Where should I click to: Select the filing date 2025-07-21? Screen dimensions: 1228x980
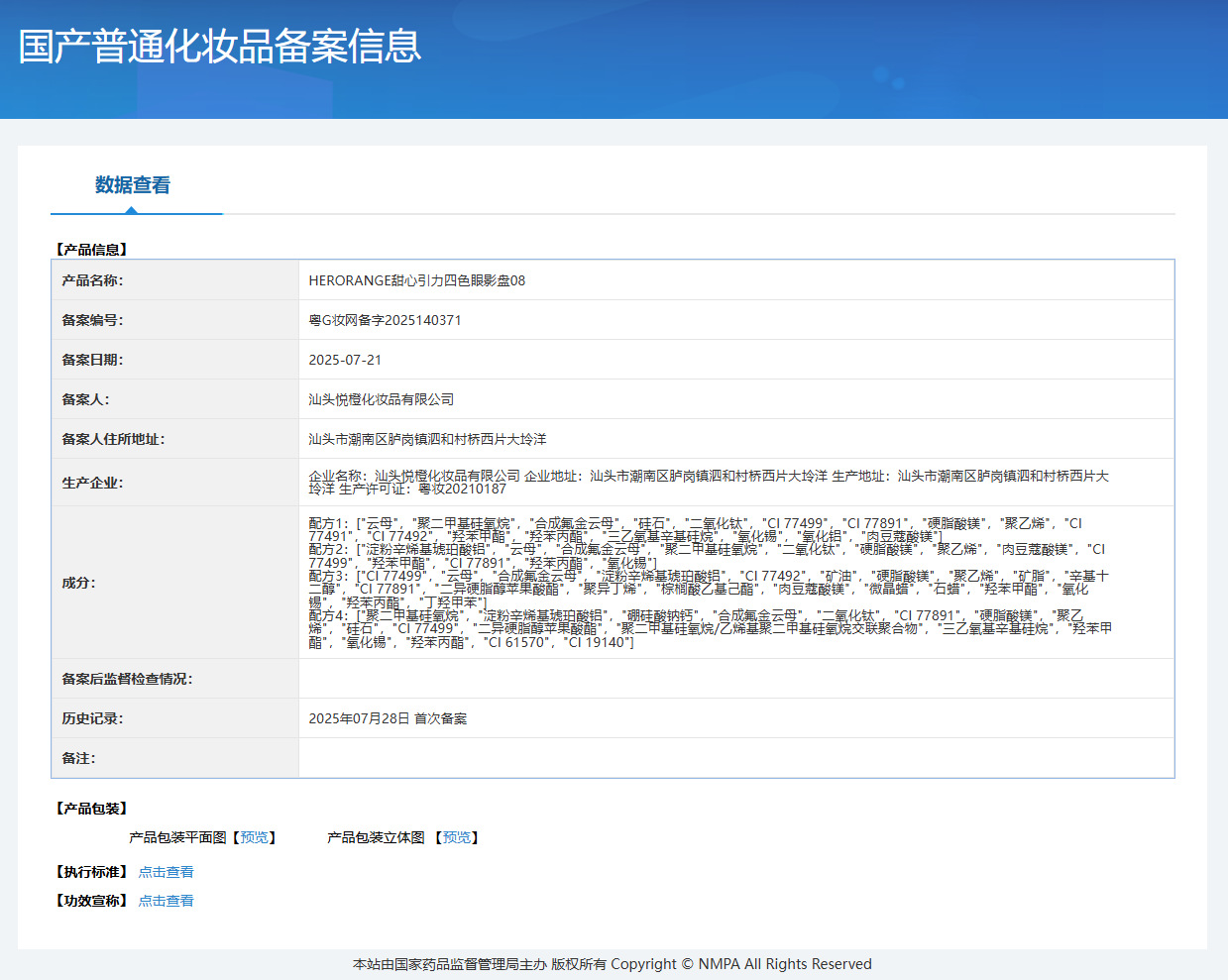345,360
